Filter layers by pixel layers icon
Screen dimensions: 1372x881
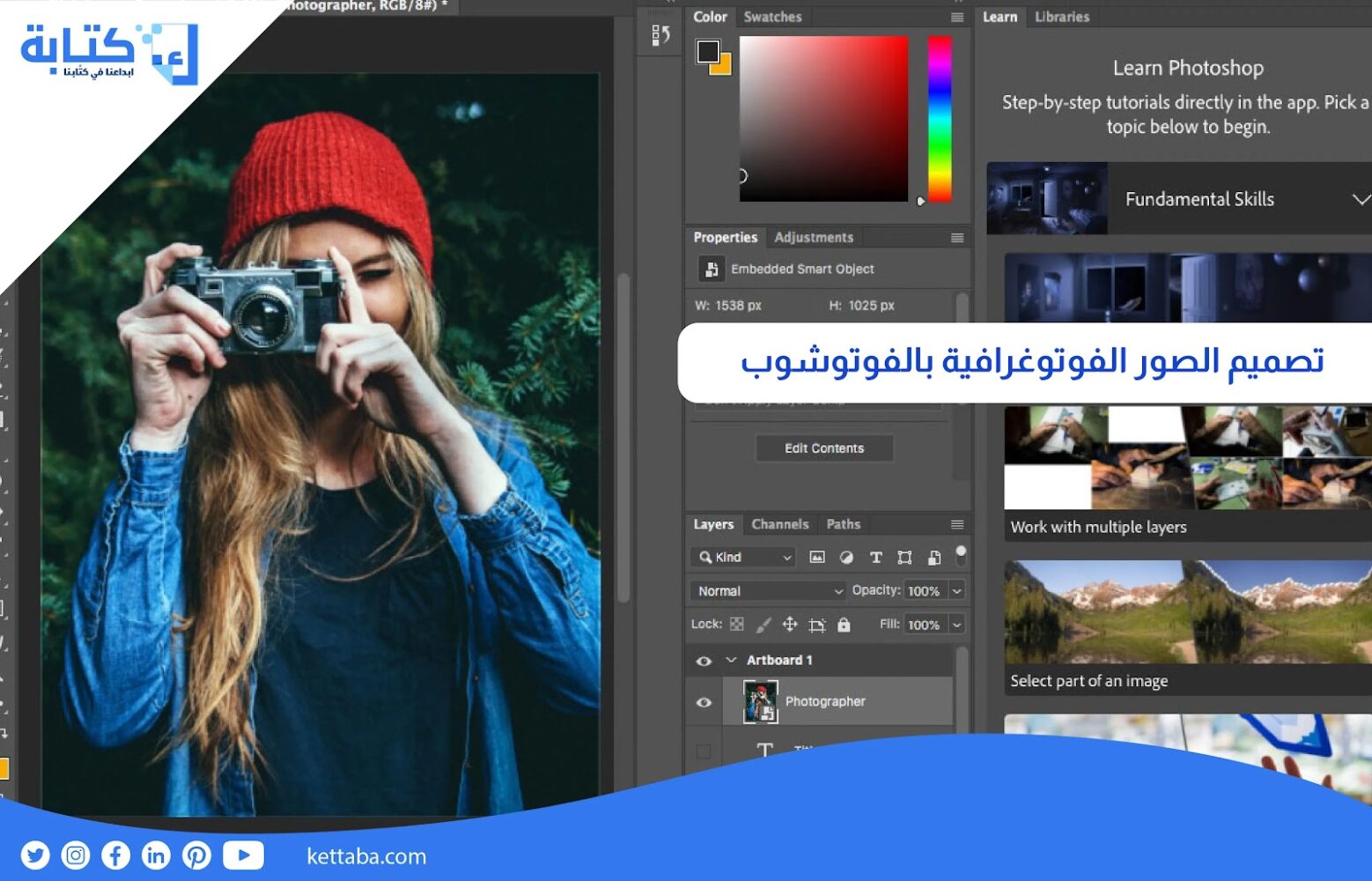coord(817,557)
